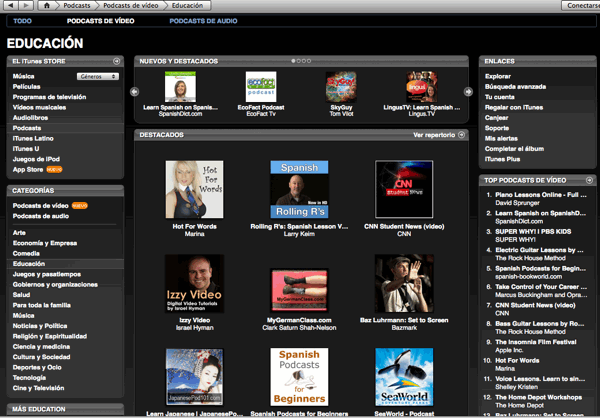Image resolution: width=600 pixels, height=418 pixels.
Task: Select Economía y Empresa category
Action: [45, 243]
